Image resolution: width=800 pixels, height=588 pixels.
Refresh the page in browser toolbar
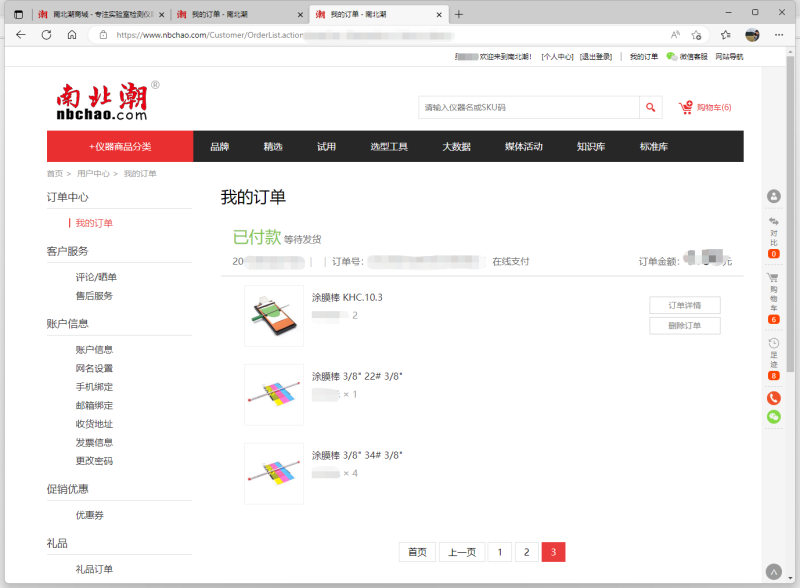tap(46, 34)
